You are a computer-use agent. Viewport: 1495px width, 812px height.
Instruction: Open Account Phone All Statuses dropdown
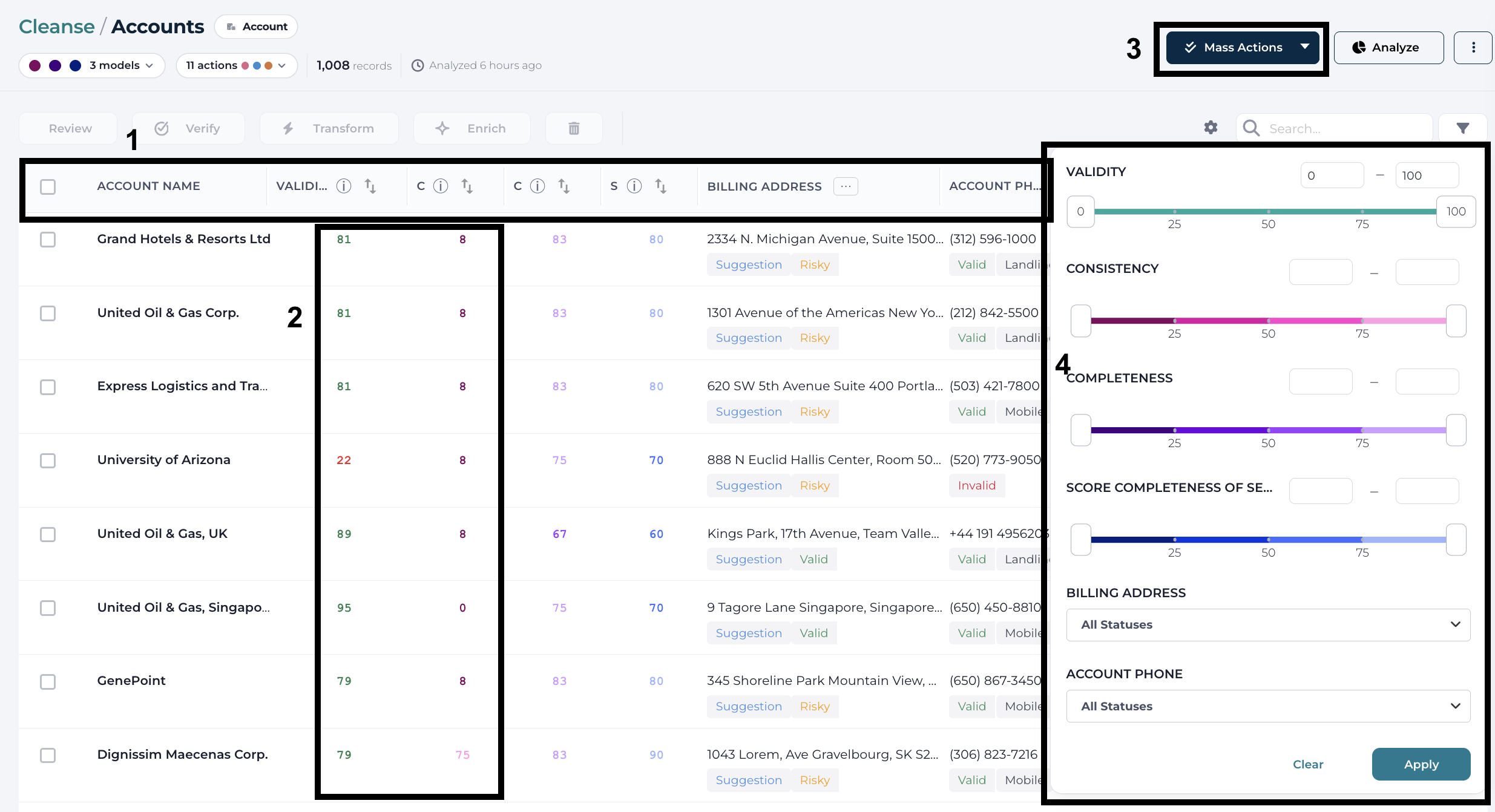click(1268, 706)
